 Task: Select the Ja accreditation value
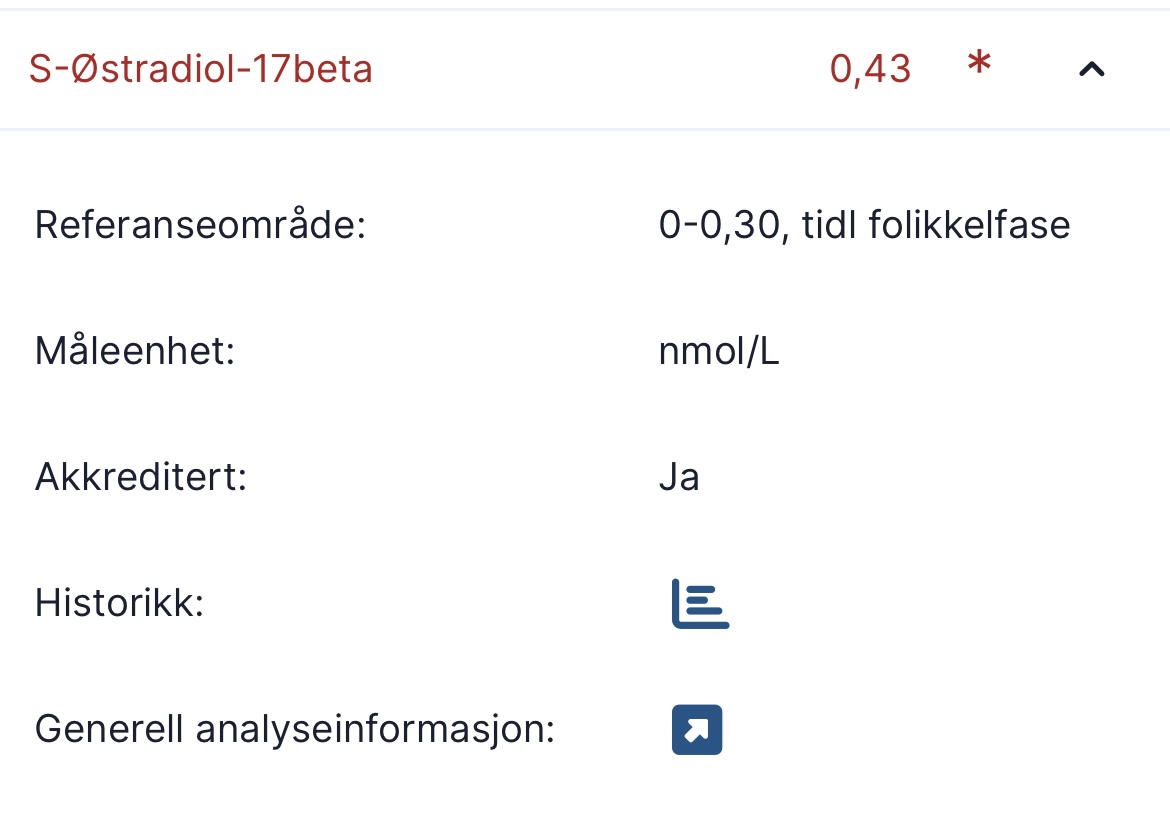click(x=679, y=477)
